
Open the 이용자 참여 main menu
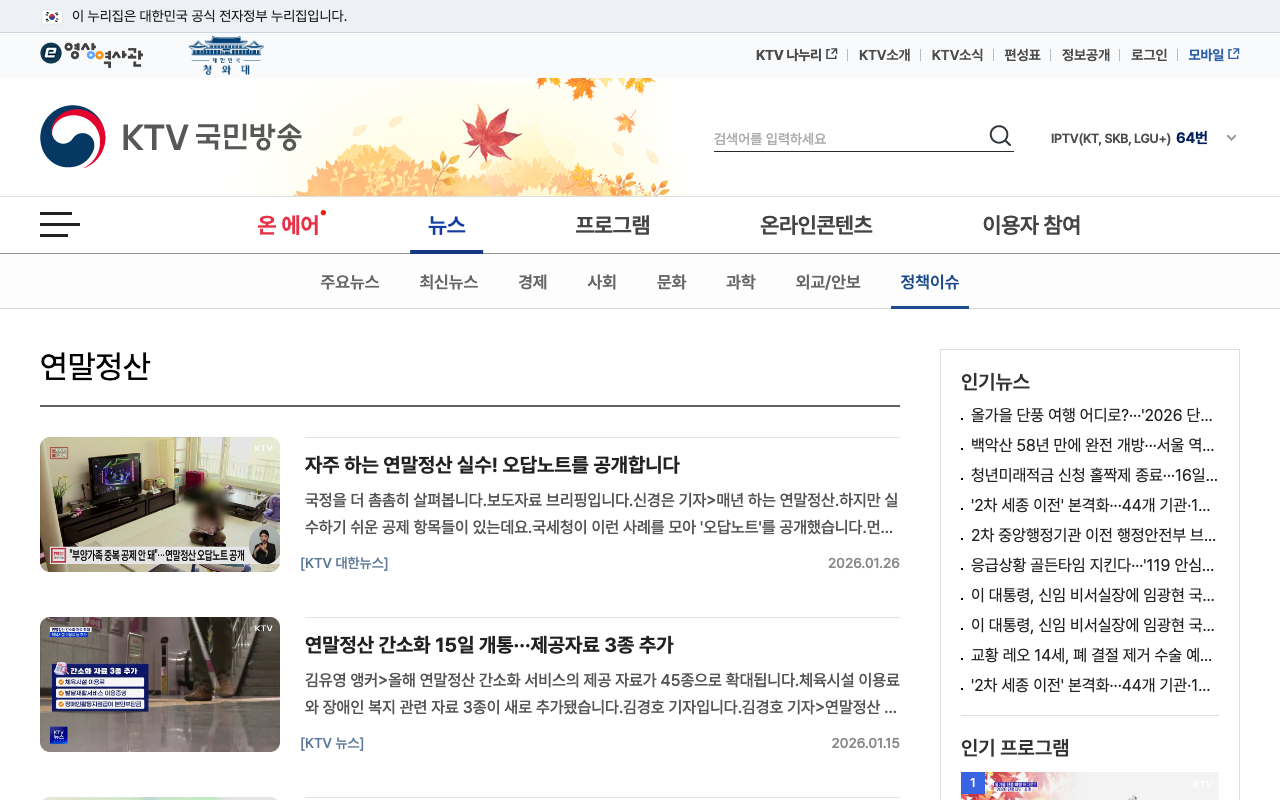pos(1031,225)
